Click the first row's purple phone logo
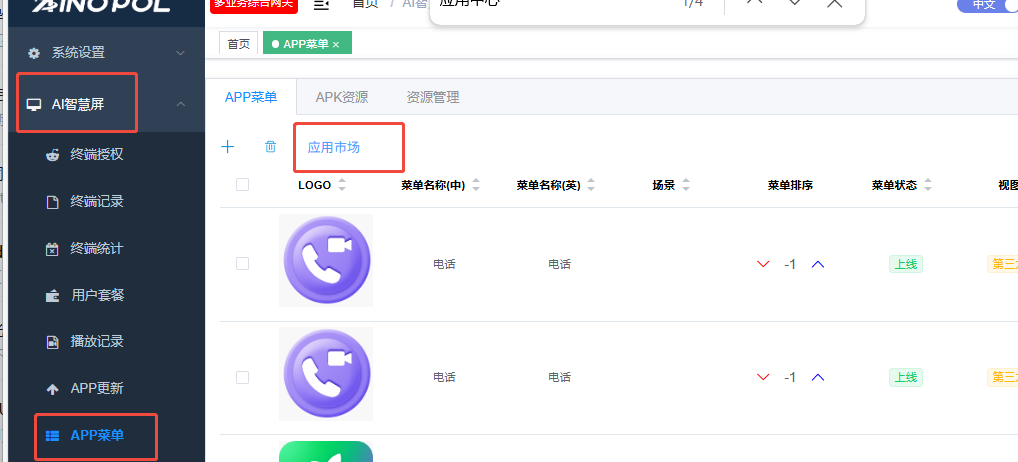Viewport: 1018px width, 462px height. coord(326,261)
